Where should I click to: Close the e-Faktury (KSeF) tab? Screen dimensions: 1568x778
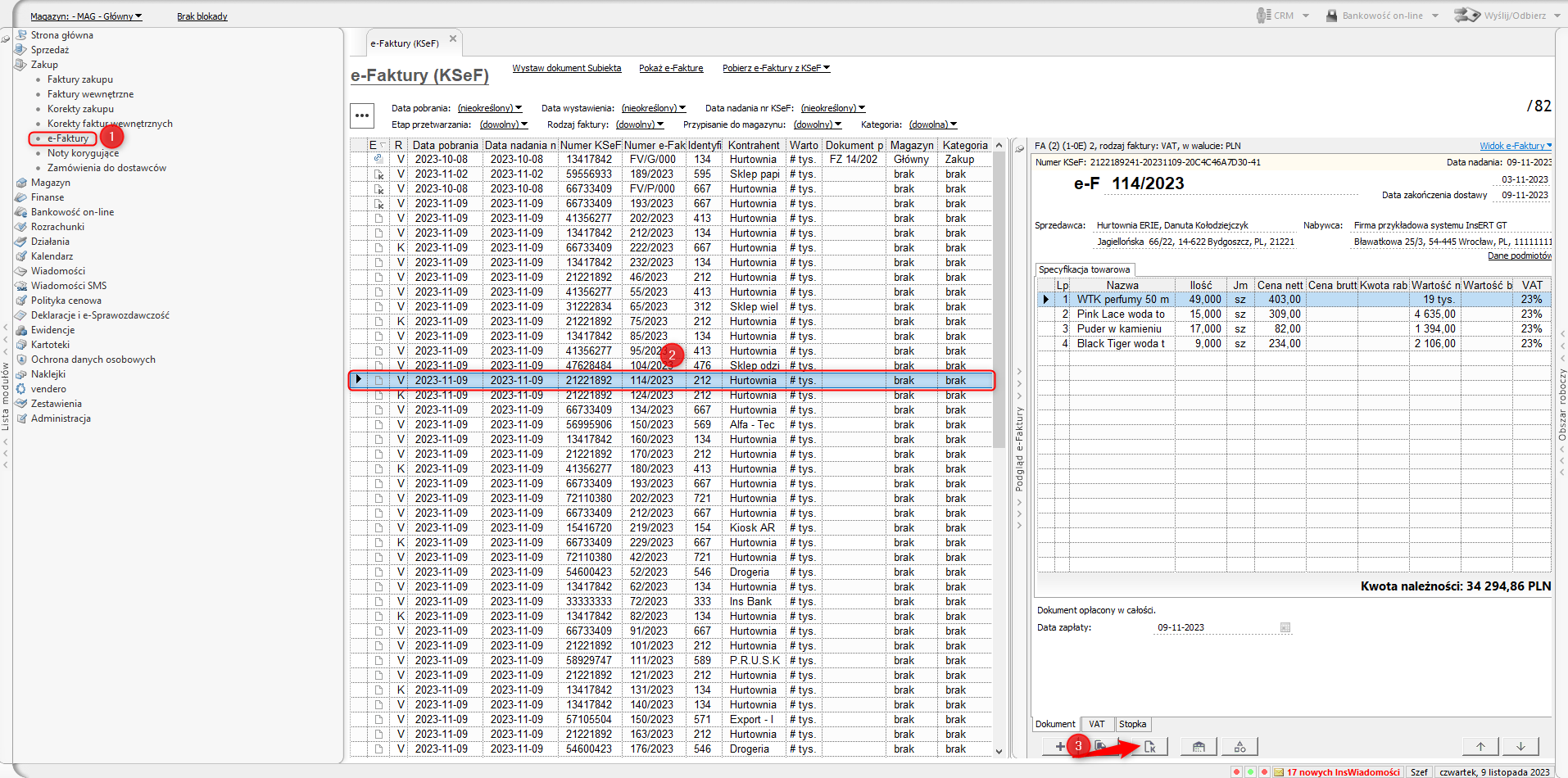pos(453,38)
